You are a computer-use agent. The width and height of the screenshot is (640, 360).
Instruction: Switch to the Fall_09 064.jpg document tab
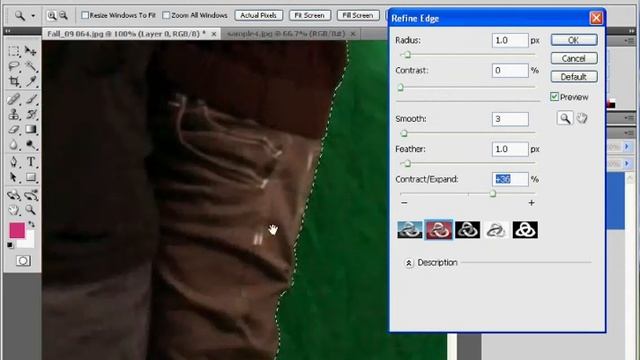point(127,34)
